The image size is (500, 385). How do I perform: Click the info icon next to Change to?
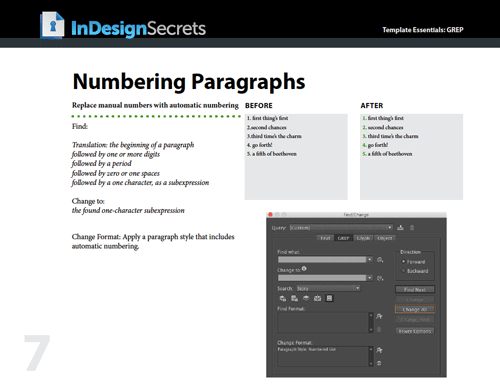click(304, 269)
